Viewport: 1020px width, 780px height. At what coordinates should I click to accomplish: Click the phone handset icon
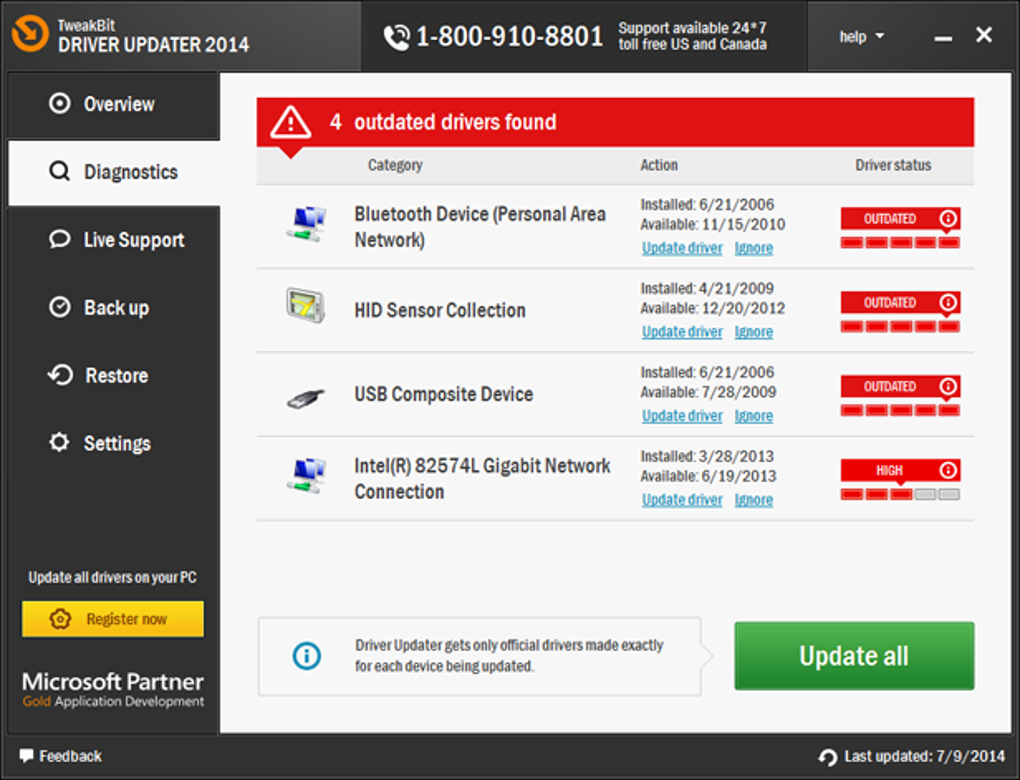click(x=396, y=37)
